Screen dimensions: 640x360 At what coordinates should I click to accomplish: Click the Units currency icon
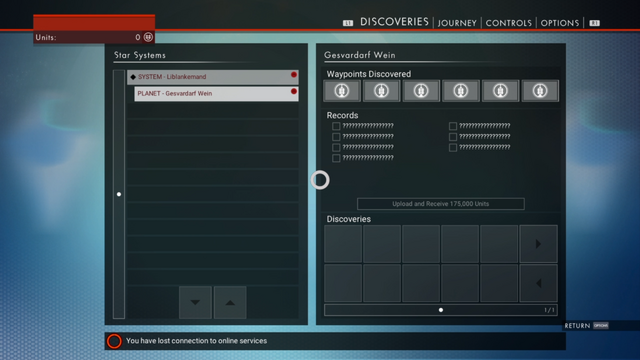[148, 37]
